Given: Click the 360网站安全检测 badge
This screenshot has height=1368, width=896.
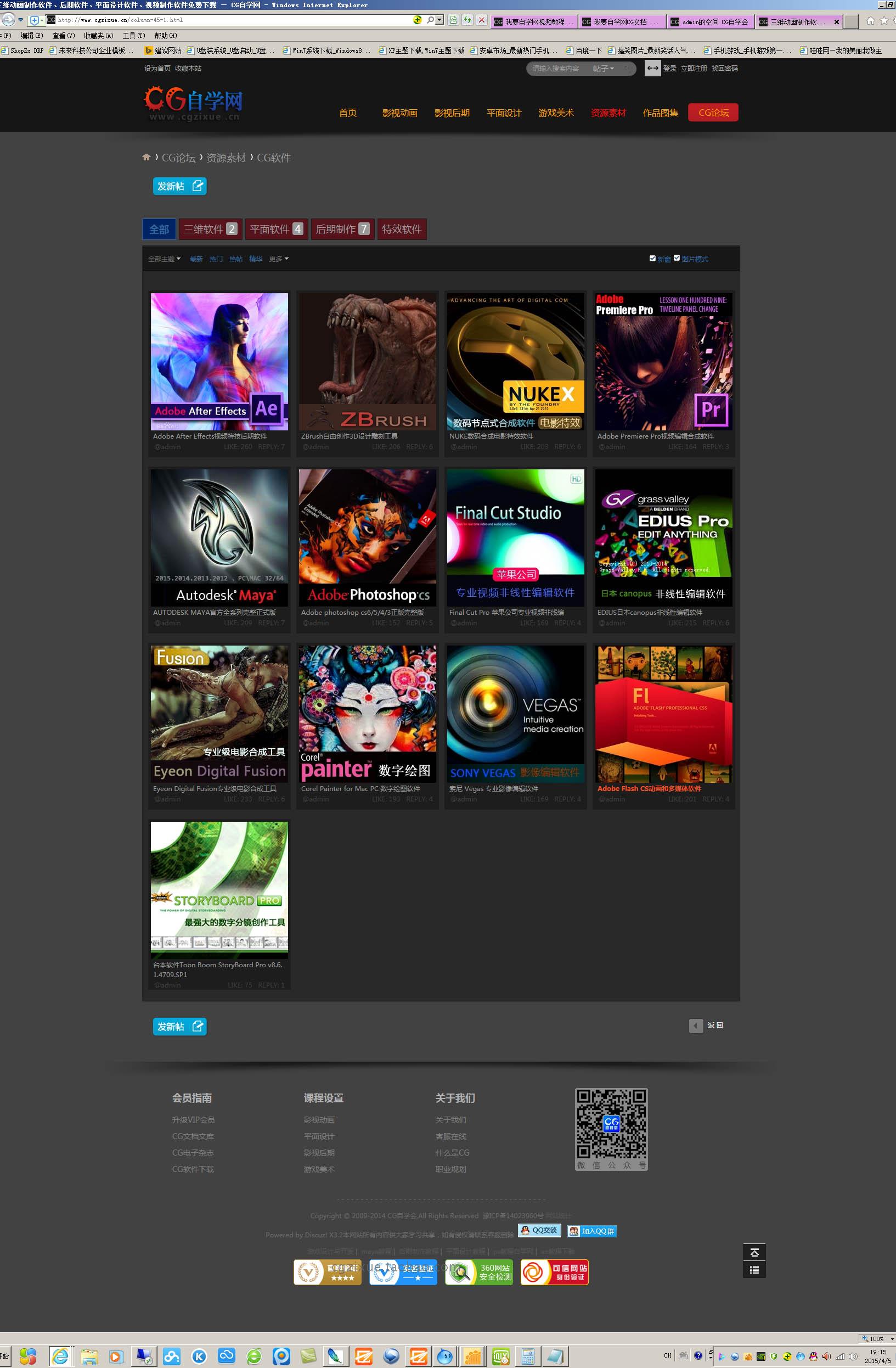Looking at the screenshot, I should [479, 1272].
